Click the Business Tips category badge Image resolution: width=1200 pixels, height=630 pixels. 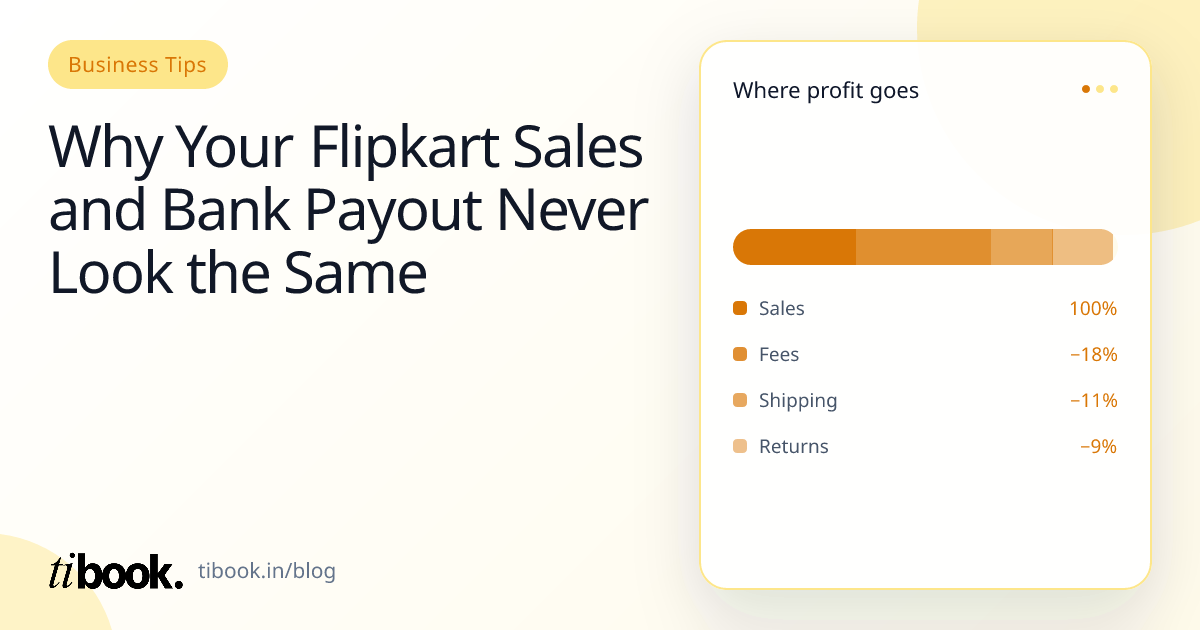click(x=138, y=65)
